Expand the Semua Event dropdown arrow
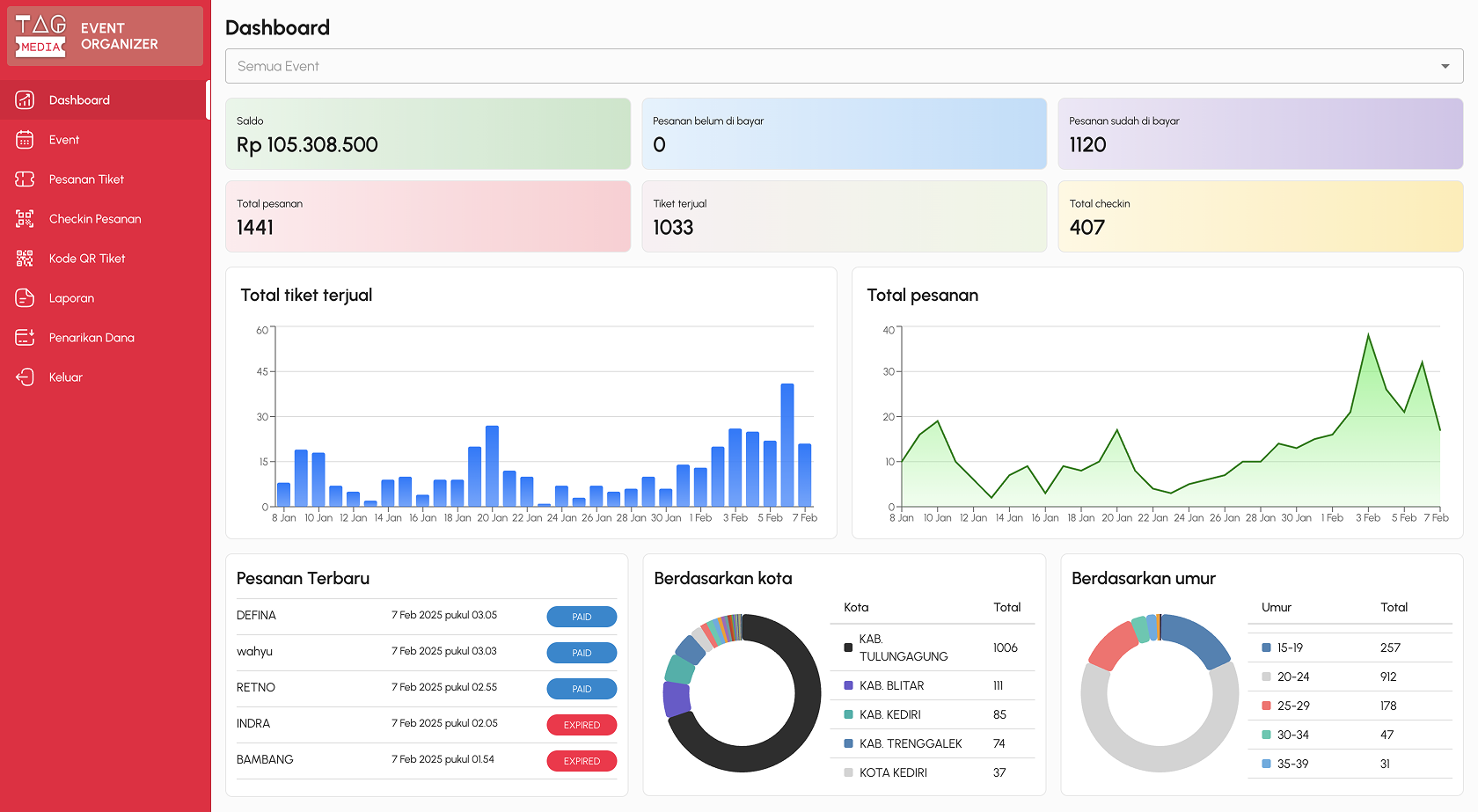 (1445, 67)
